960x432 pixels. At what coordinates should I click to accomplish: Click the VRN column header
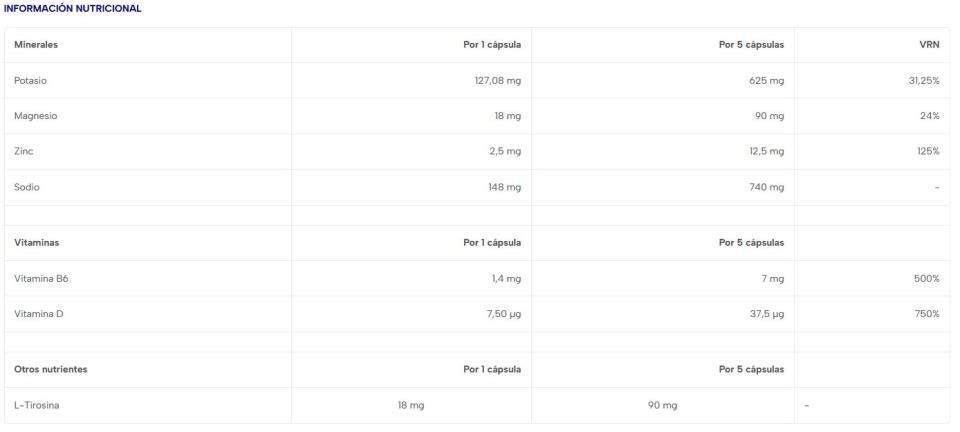(x=931, y=45)
